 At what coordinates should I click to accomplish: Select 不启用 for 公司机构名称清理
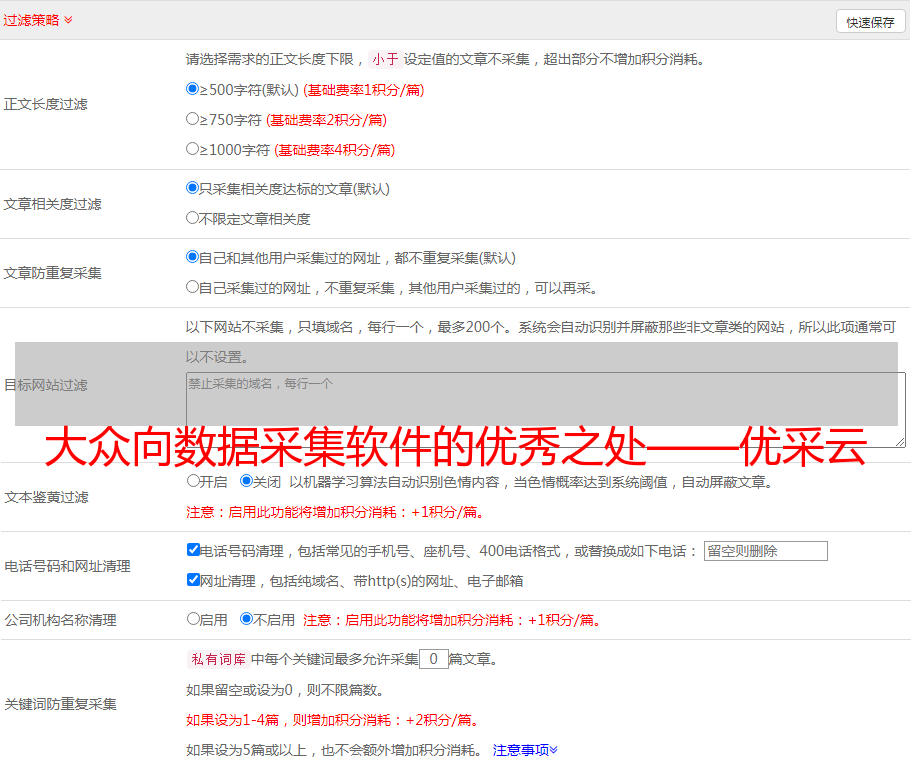[x=246, y=619]
